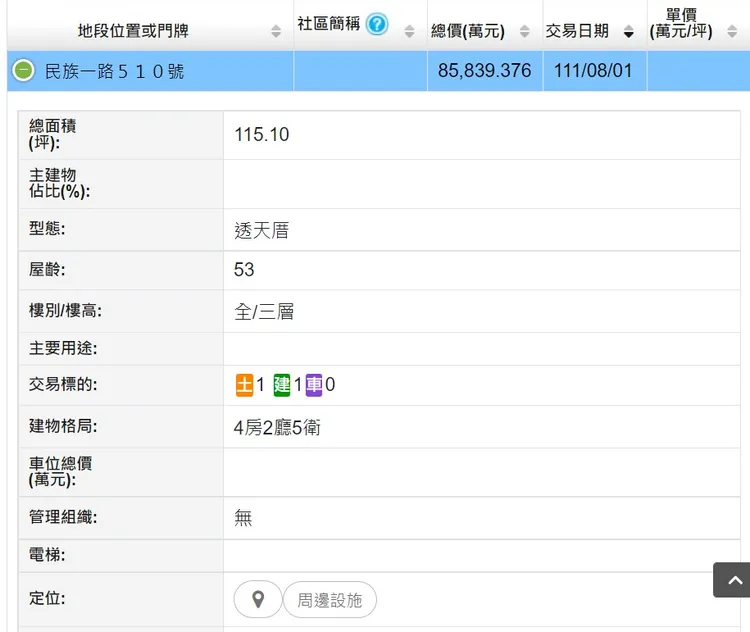Select the 樓別/樓高 label
750x632 pixels.
[x=65, y=310]
